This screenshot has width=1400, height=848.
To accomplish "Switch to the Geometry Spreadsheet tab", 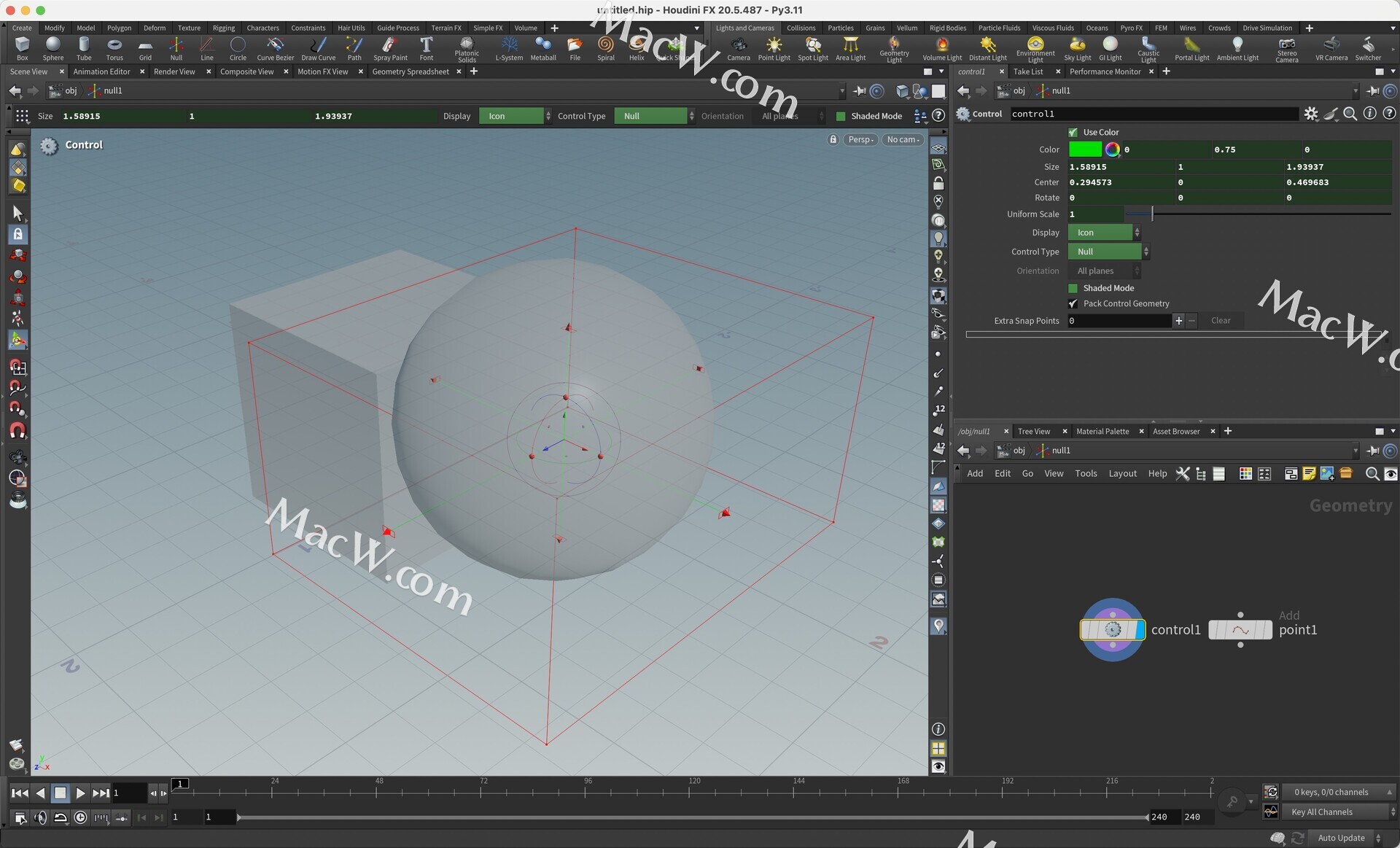I will 410,71.
